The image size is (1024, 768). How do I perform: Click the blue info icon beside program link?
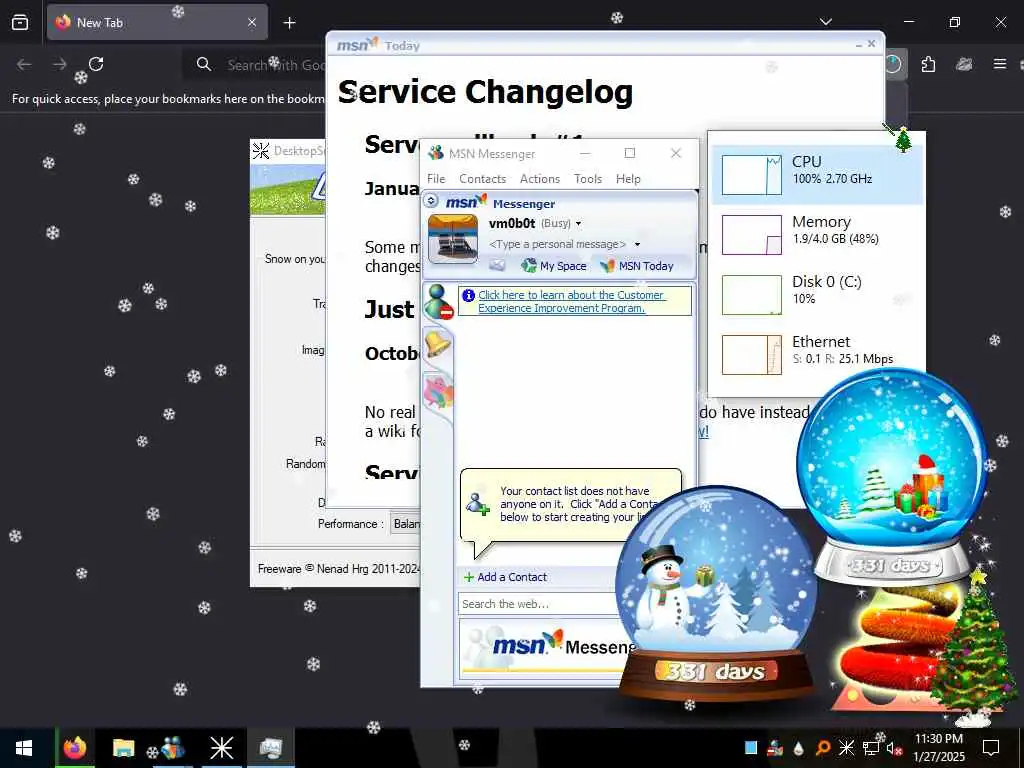468,295
